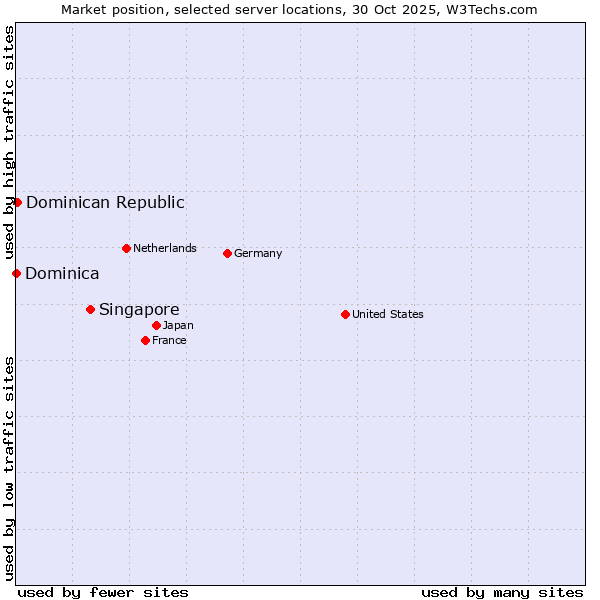Viewport: 600px width, 600px height.
Task: Click the red Dominican Republic data point
Action: 17,202
